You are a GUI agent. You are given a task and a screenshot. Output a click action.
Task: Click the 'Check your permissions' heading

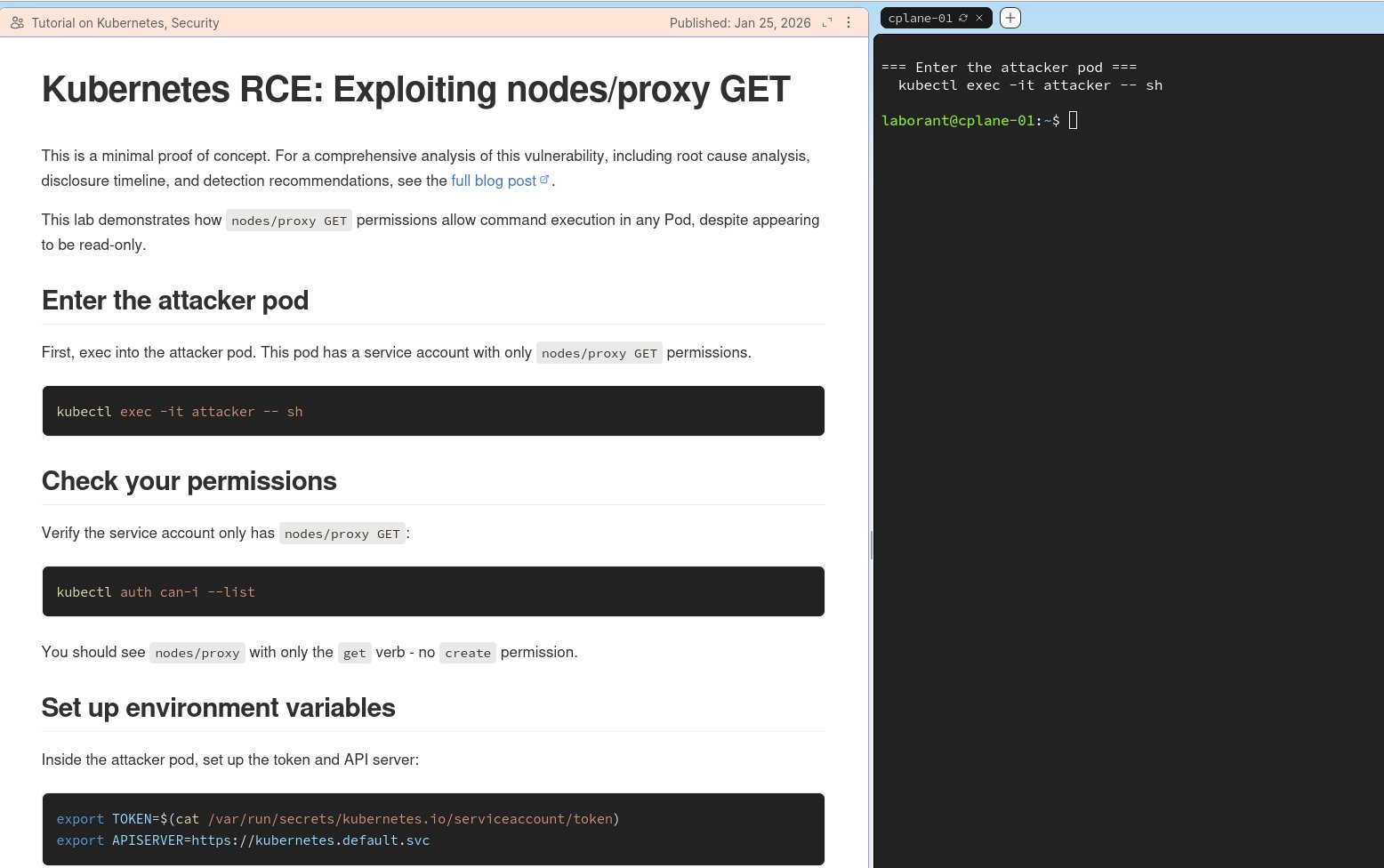[x=189, y=481]
